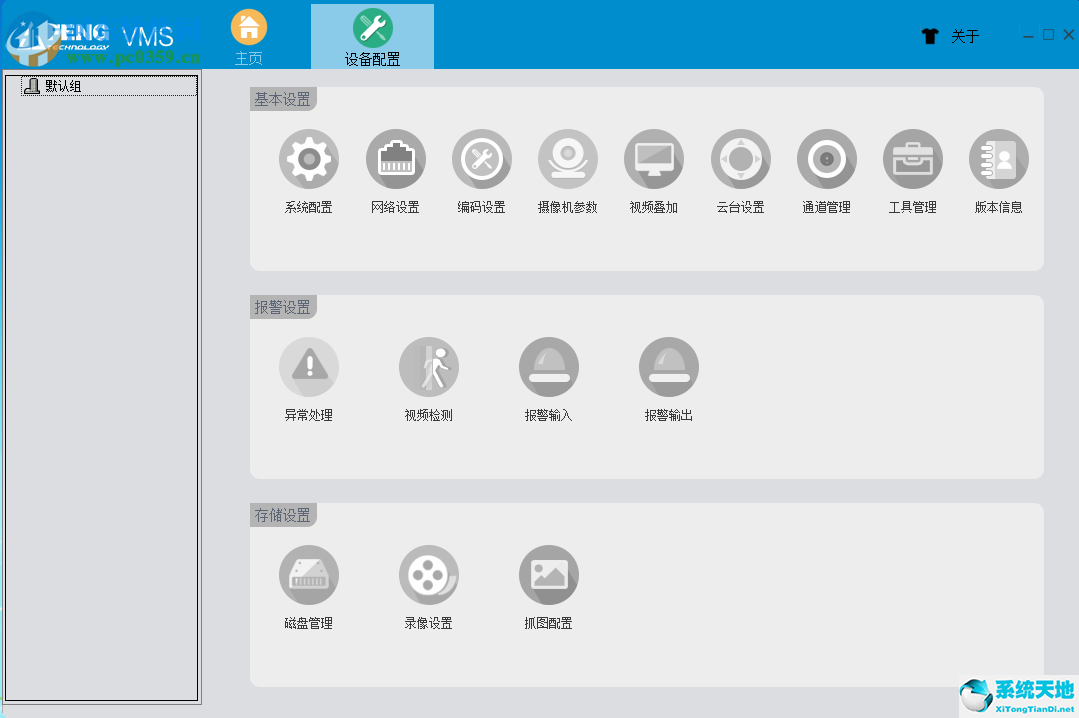Maximize the VMS window
Viewport: 1079px width, 718px height.
tap(1048, 34)
